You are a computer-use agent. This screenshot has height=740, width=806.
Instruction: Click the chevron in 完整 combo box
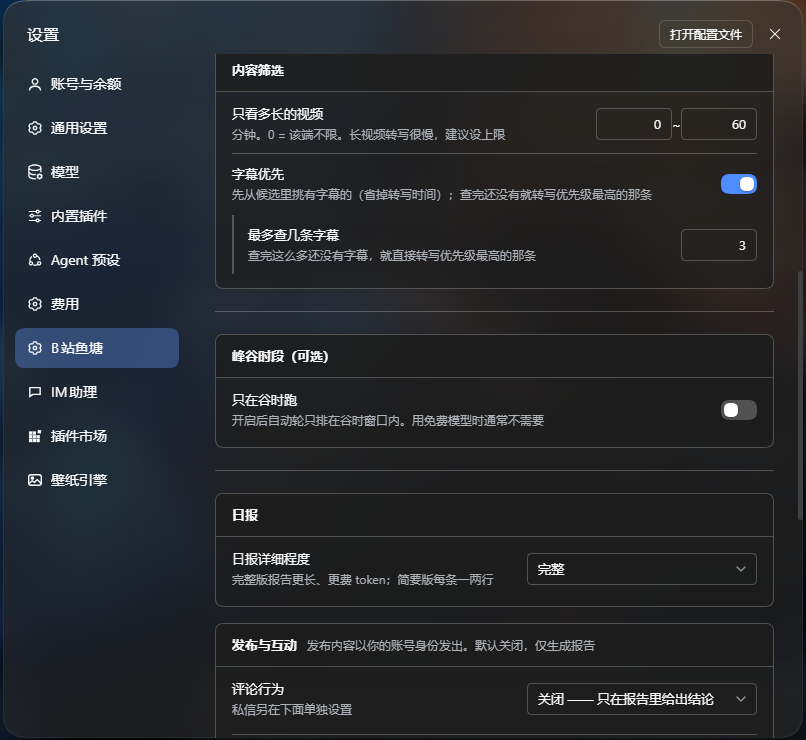point(741,569)
